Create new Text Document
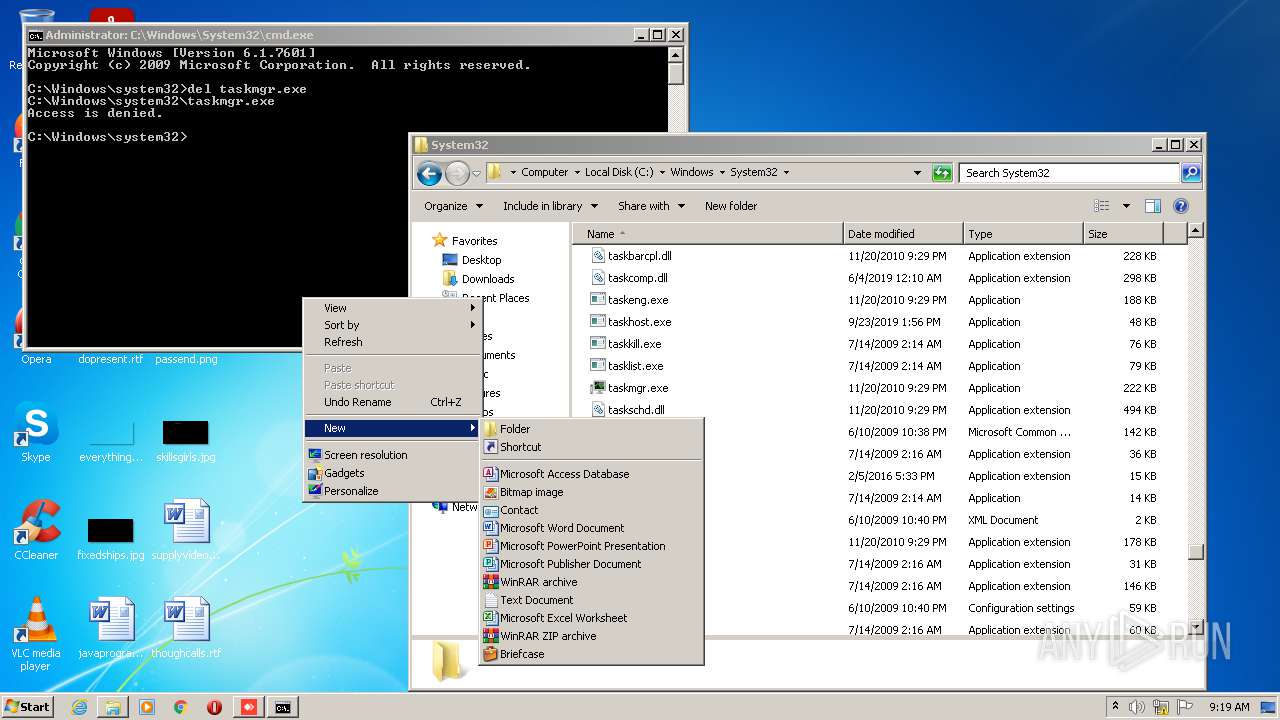This screenshot has height=720, width=1280. (x=592, y=600)
